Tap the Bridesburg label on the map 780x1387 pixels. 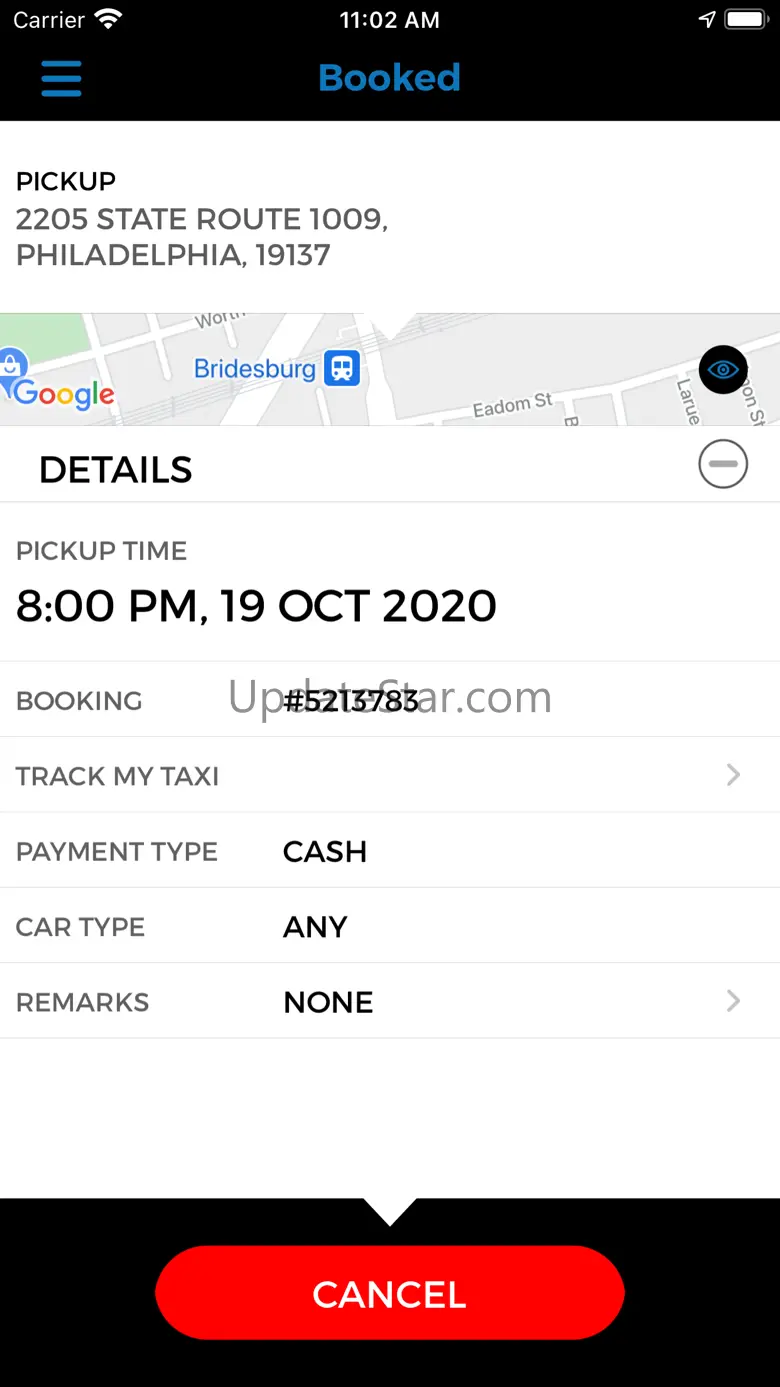click(x=254, y=369)
